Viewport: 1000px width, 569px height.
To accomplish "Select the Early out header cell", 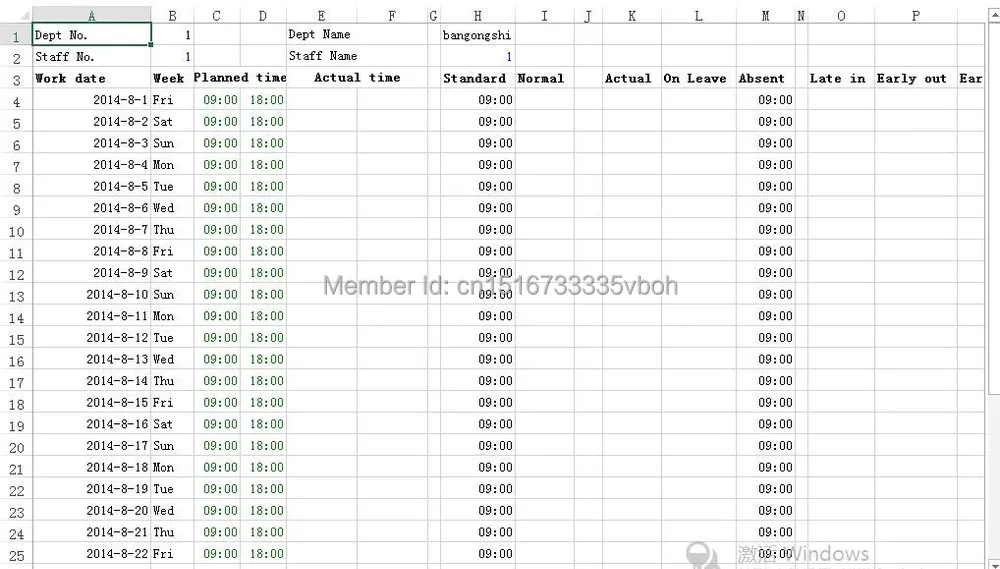I will [x=915, y=78].
